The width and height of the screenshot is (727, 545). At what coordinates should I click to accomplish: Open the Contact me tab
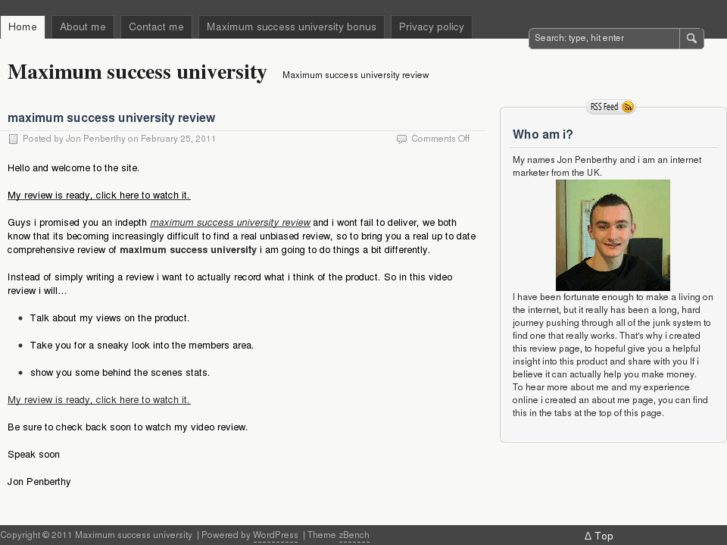pos(156,27)
